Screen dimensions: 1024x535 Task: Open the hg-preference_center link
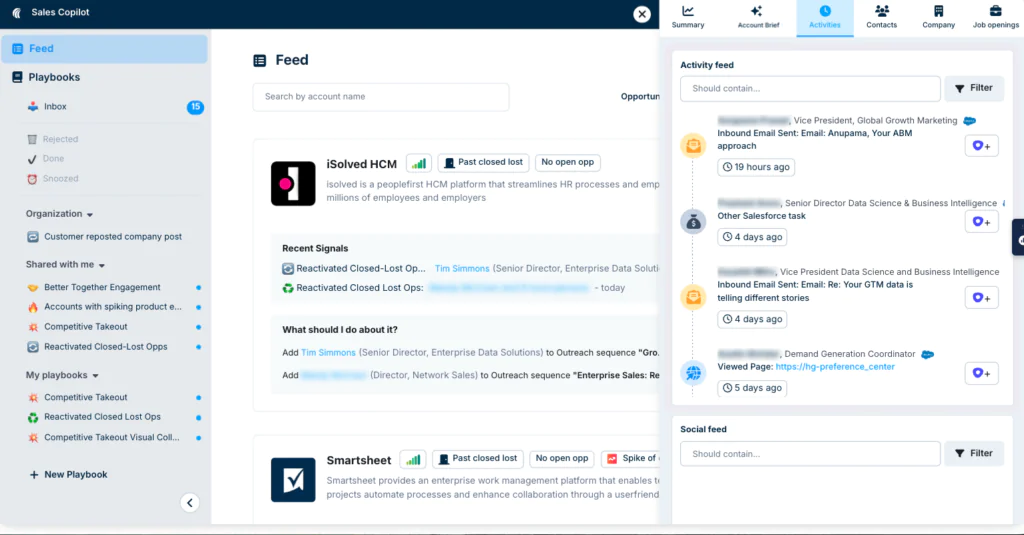tap(835, 367)
